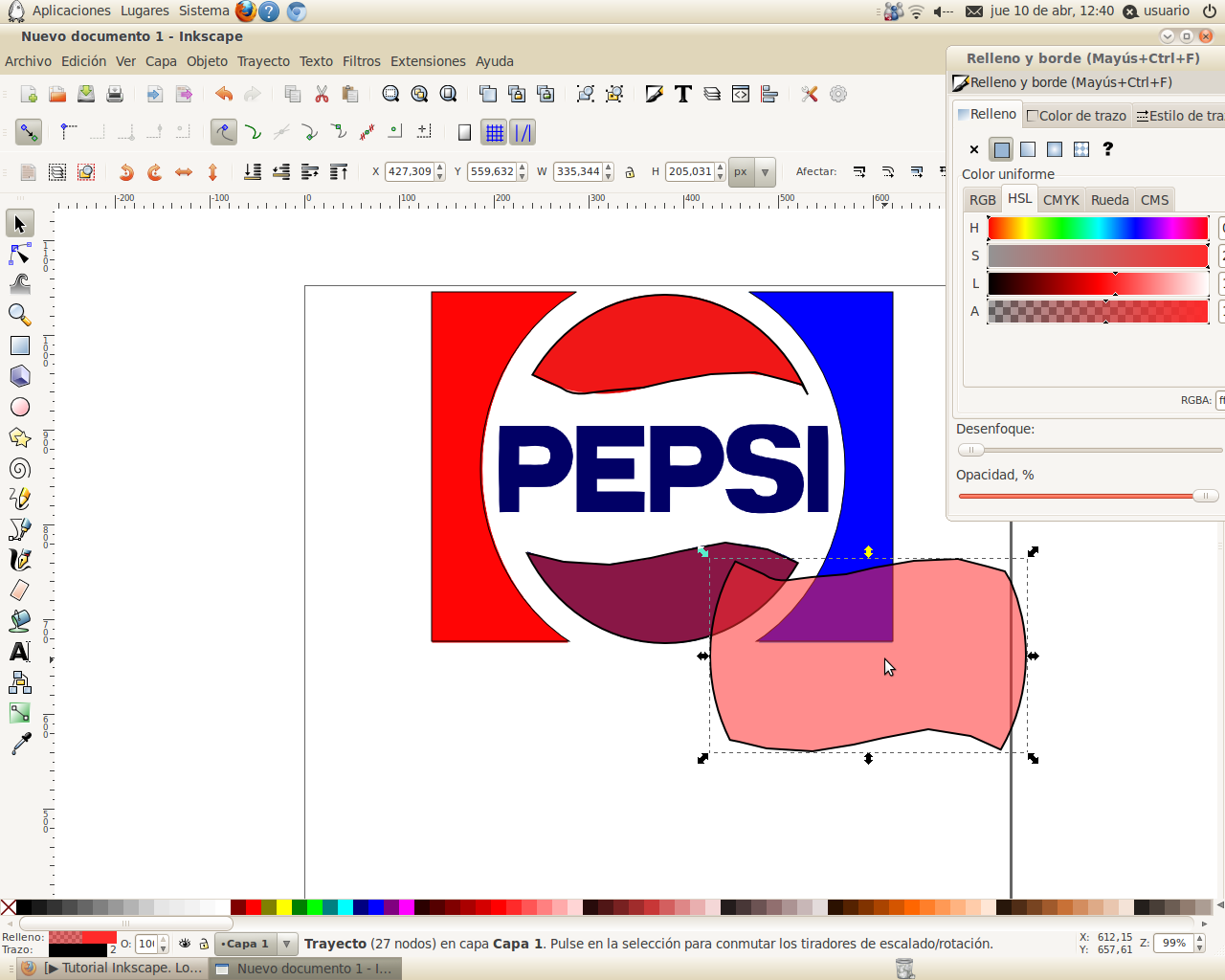The height and width of the screenshot is (980, 1225).
Task: Switch to the CMYK tab
Action: [x=1061, y=199]
